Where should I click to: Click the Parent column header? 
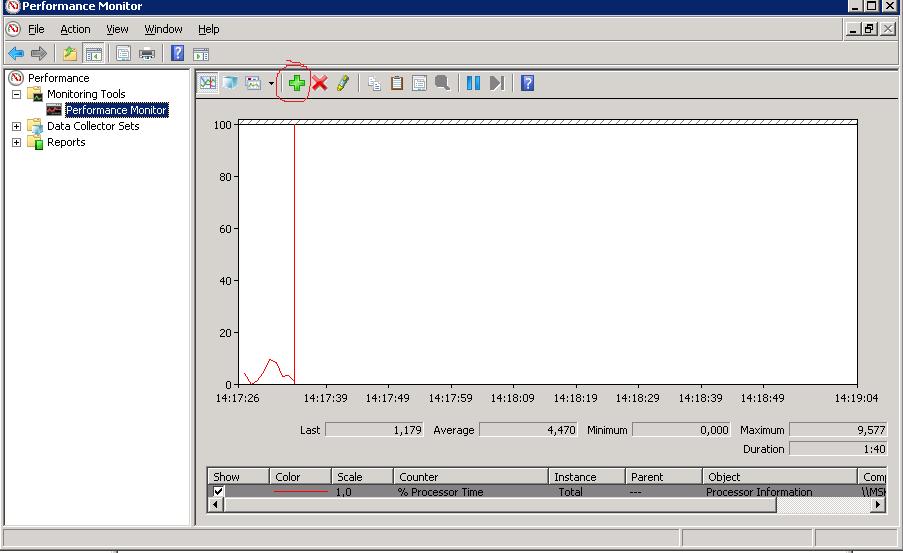(x=663, y=476)
